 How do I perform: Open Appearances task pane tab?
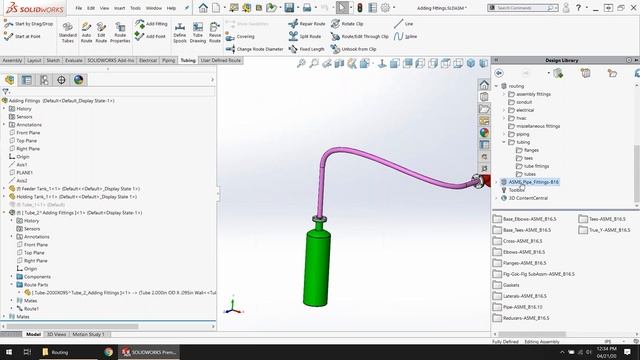[x=484, y=133]
